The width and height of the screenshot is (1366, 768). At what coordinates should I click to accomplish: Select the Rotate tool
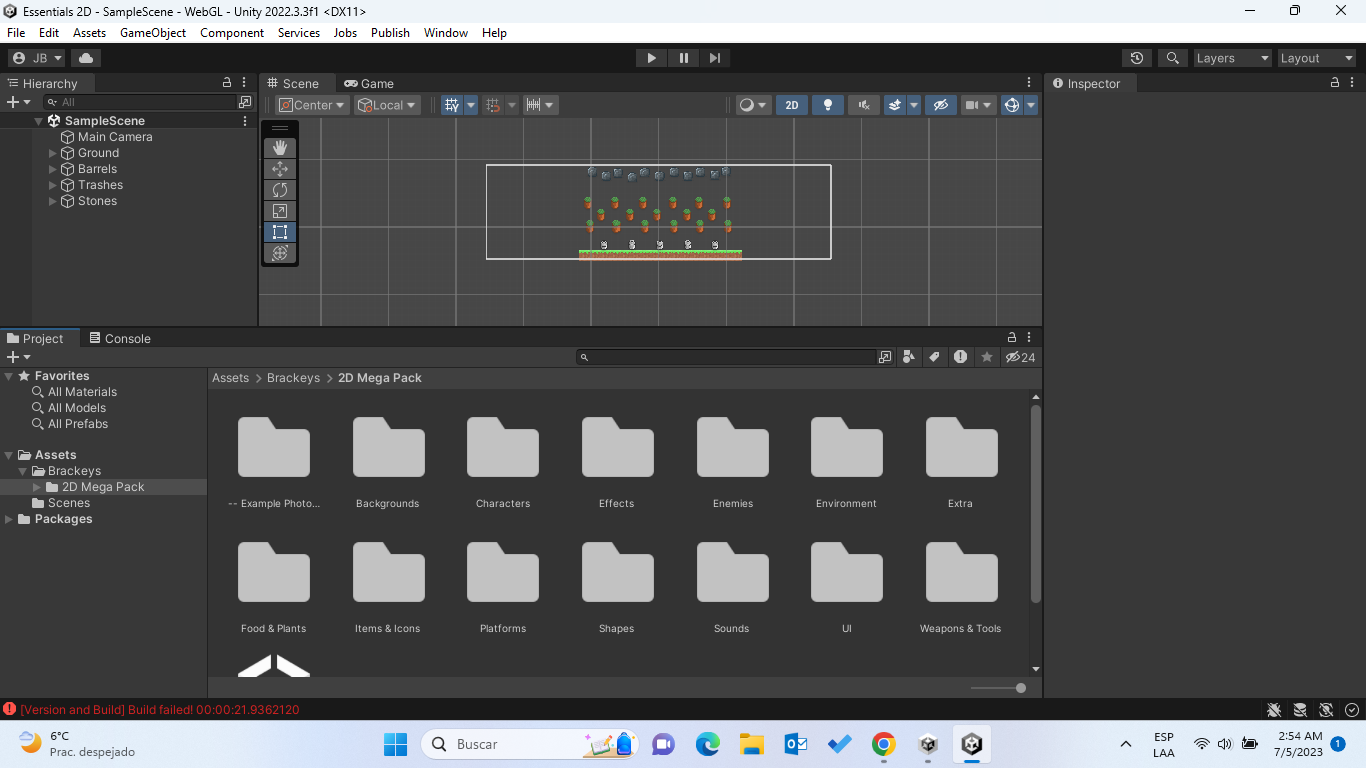coord(280,190)
